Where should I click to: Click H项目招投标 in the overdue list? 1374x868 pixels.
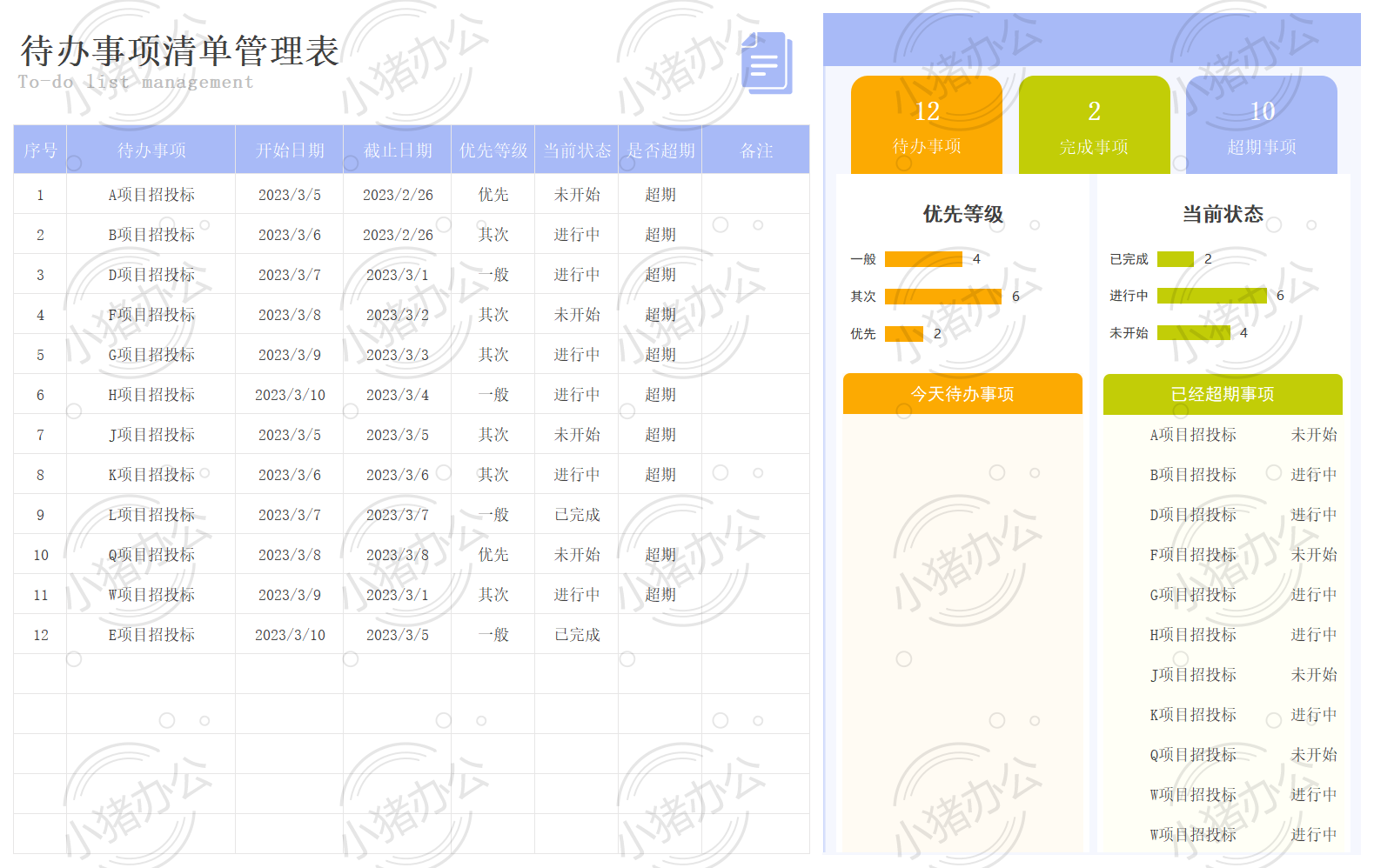click(1193, 635)
